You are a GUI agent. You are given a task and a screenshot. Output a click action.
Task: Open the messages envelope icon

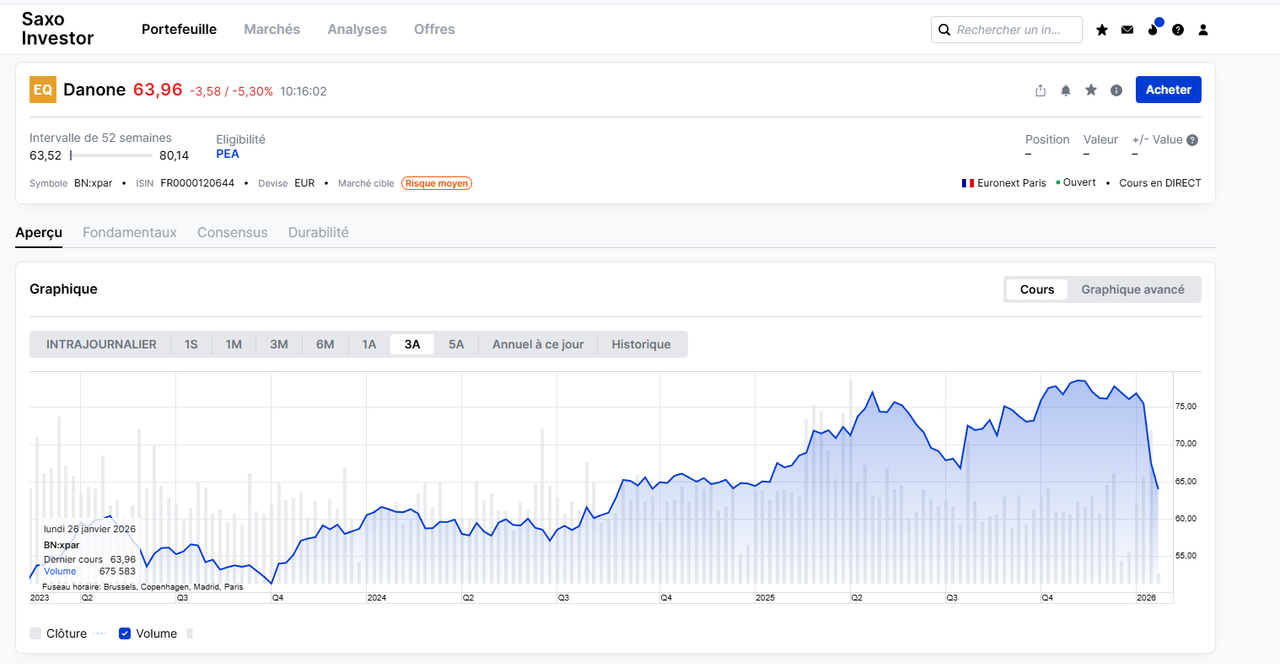(1127, 30)
